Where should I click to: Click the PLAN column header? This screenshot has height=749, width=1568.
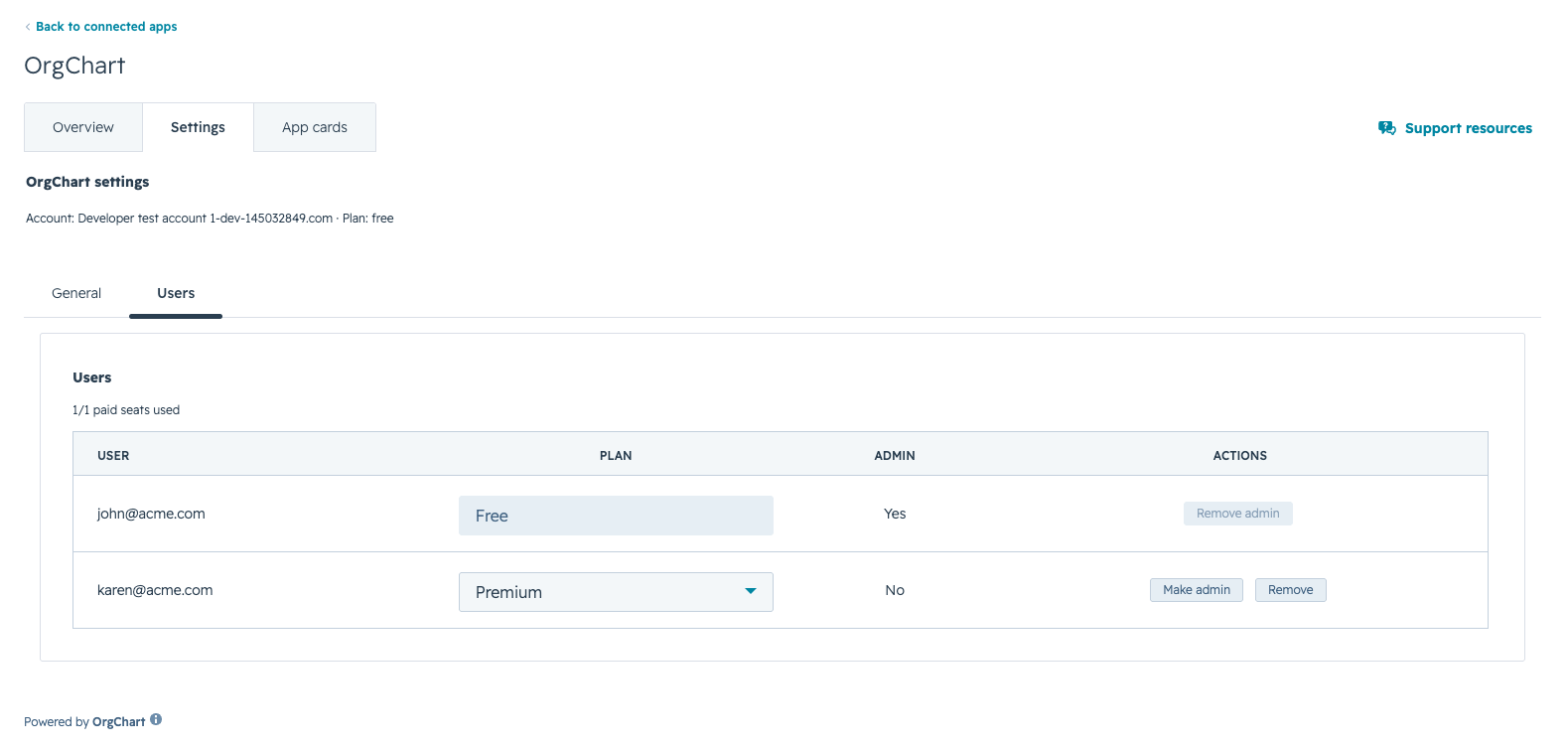coord(616,456)
